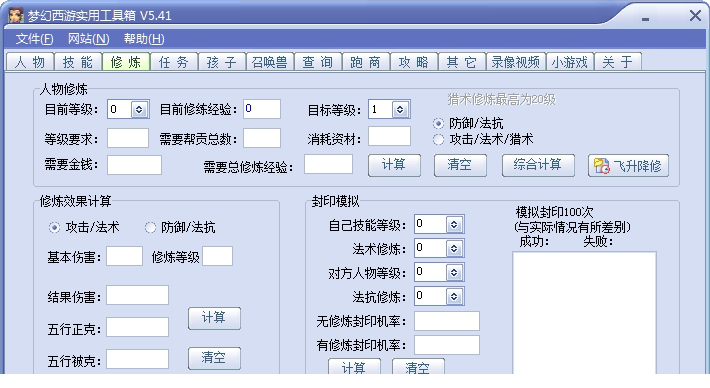Click the 猎术修炼最高为20级 hint text
The width and height of the screenshot is (710, 388).
tap(501, 99)
